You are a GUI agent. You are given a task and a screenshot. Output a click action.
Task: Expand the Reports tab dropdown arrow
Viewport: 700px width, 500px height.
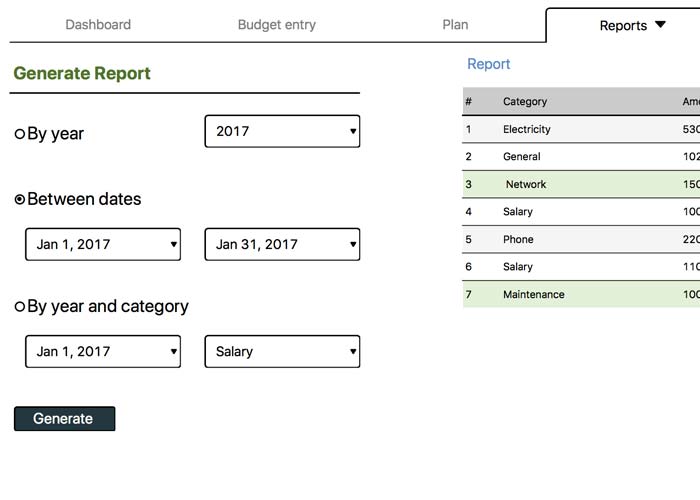[660, 24]
